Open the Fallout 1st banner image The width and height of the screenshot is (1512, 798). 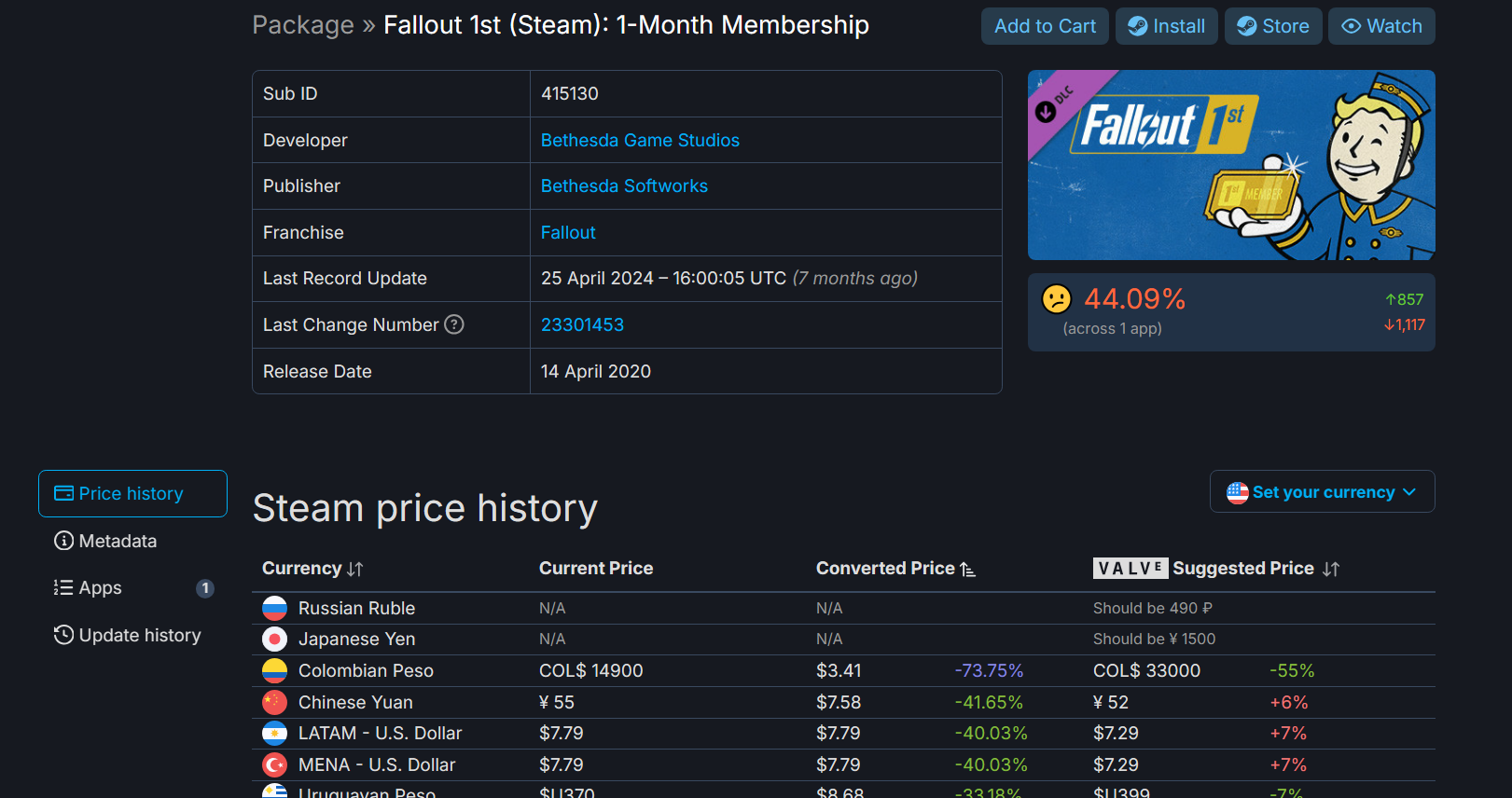coord(1231,165)
